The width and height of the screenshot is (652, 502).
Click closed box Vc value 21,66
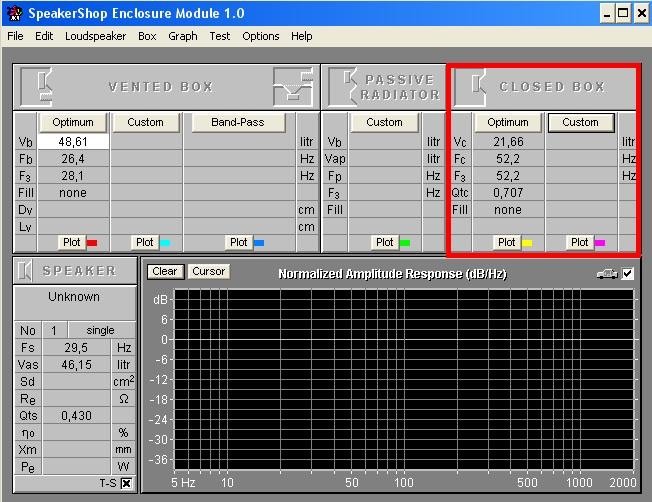pos(508,142)
